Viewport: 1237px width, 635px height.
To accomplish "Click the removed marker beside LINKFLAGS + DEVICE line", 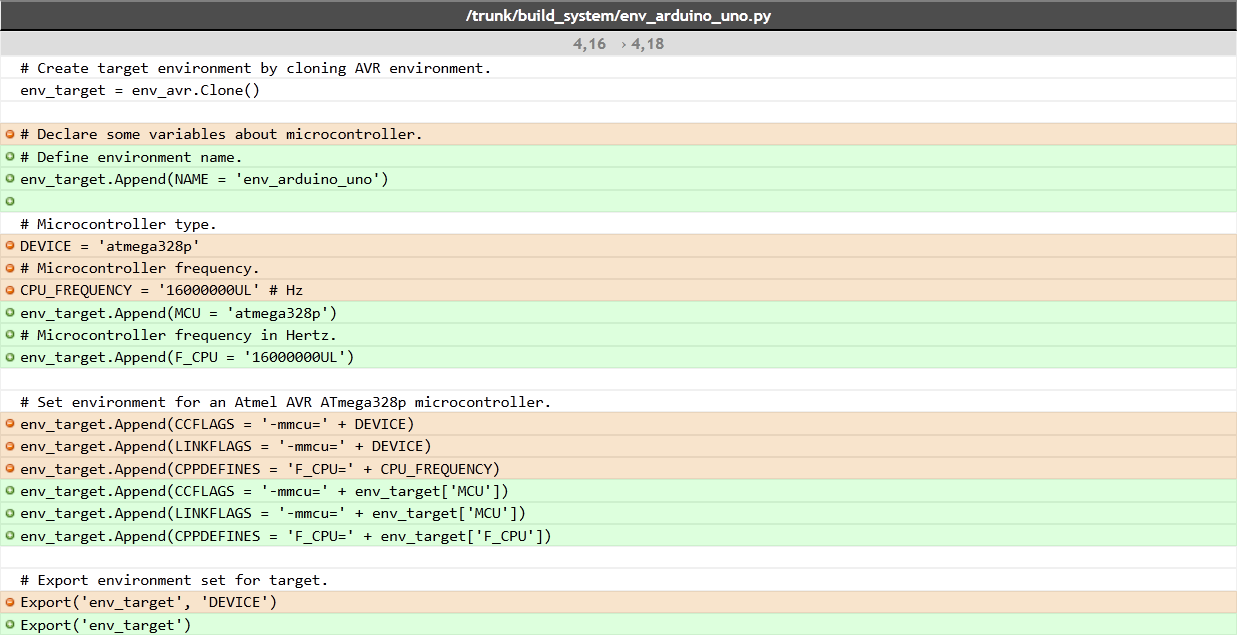I will tap(9, 446).
